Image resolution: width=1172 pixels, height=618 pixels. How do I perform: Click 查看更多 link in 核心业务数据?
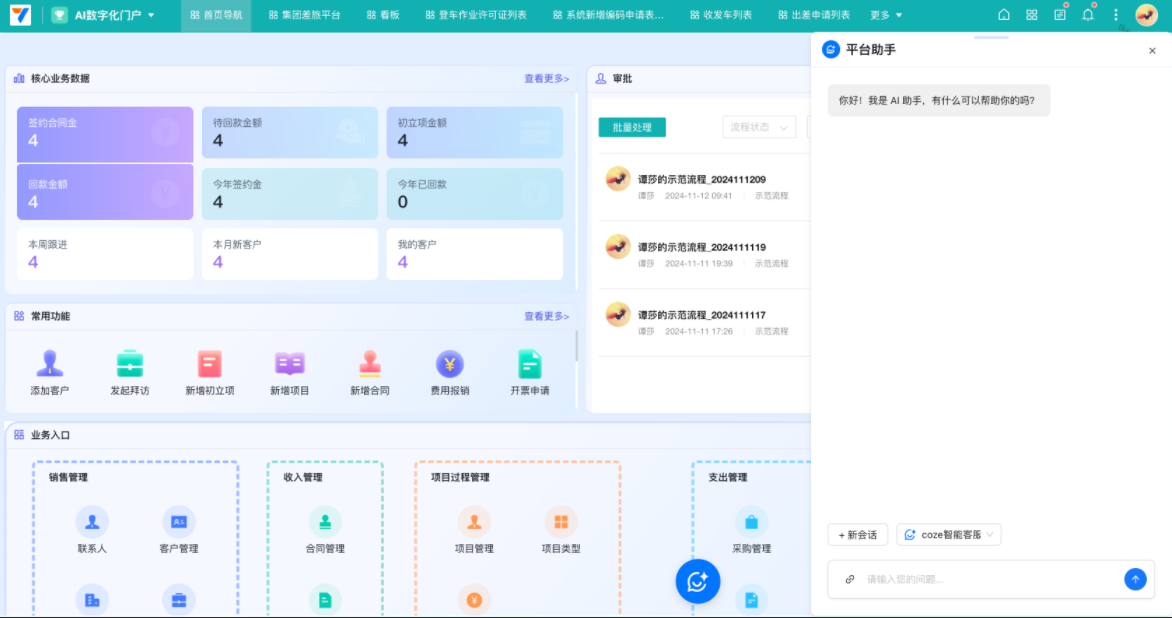[x=546, y=78]
